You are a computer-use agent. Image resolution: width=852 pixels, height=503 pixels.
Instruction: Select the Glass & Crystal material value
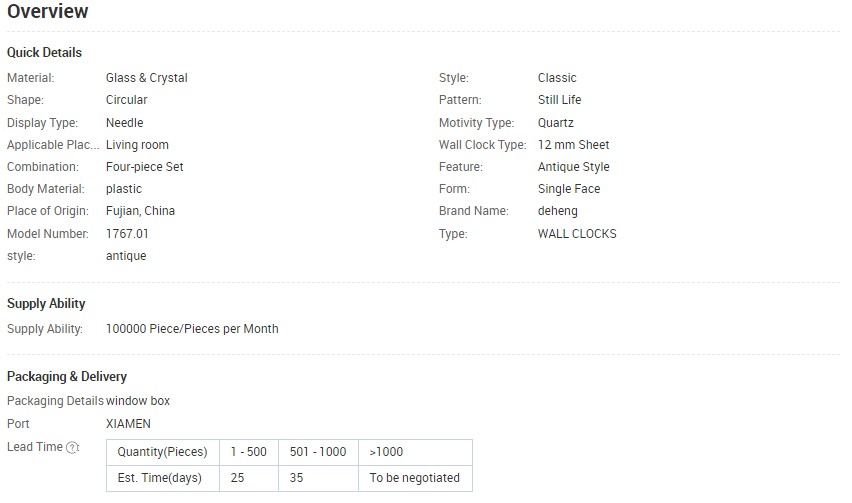click(x=147, y=78)
